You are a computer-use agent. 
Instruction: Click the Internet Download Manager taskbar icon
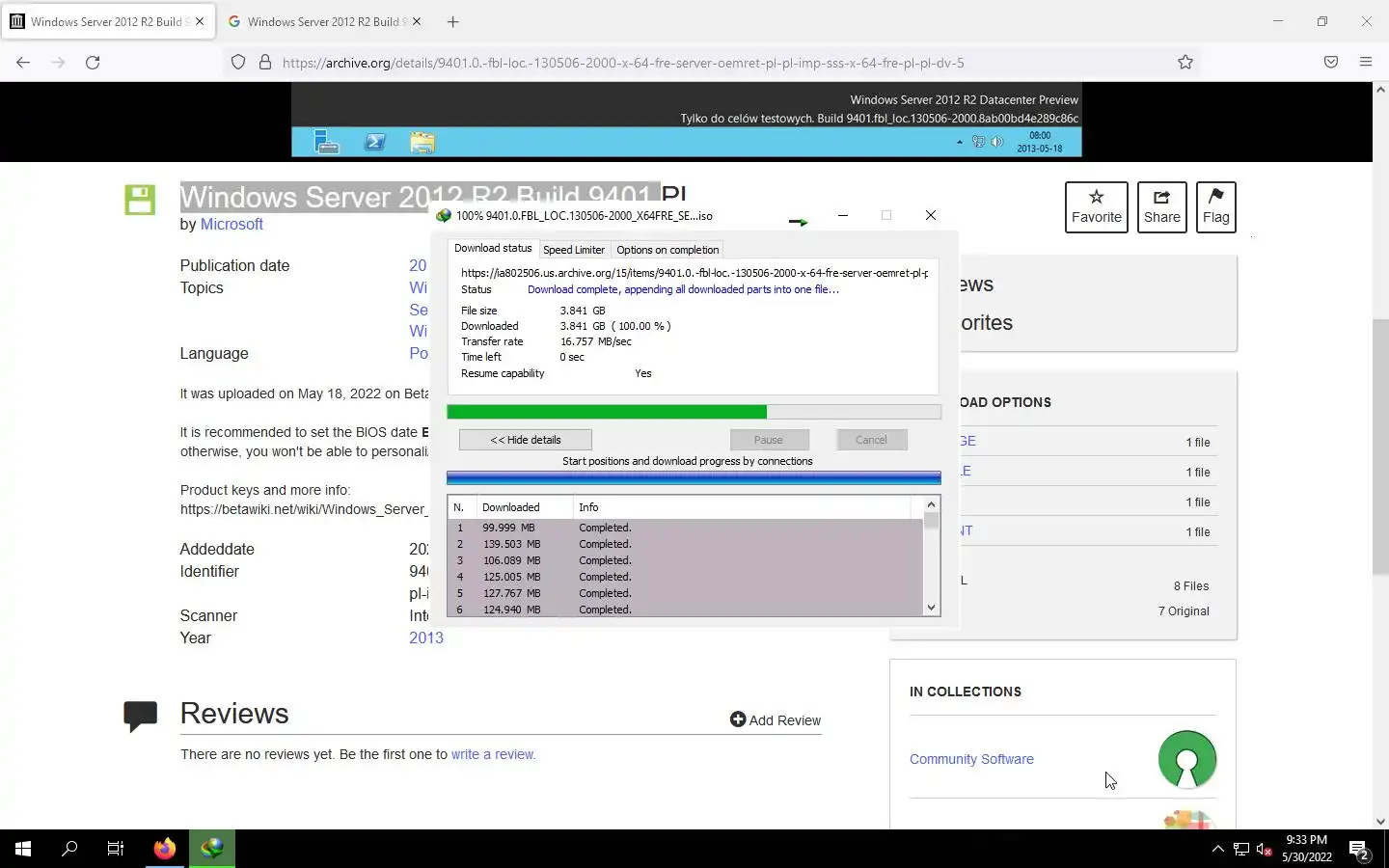(x=212, y=849)
